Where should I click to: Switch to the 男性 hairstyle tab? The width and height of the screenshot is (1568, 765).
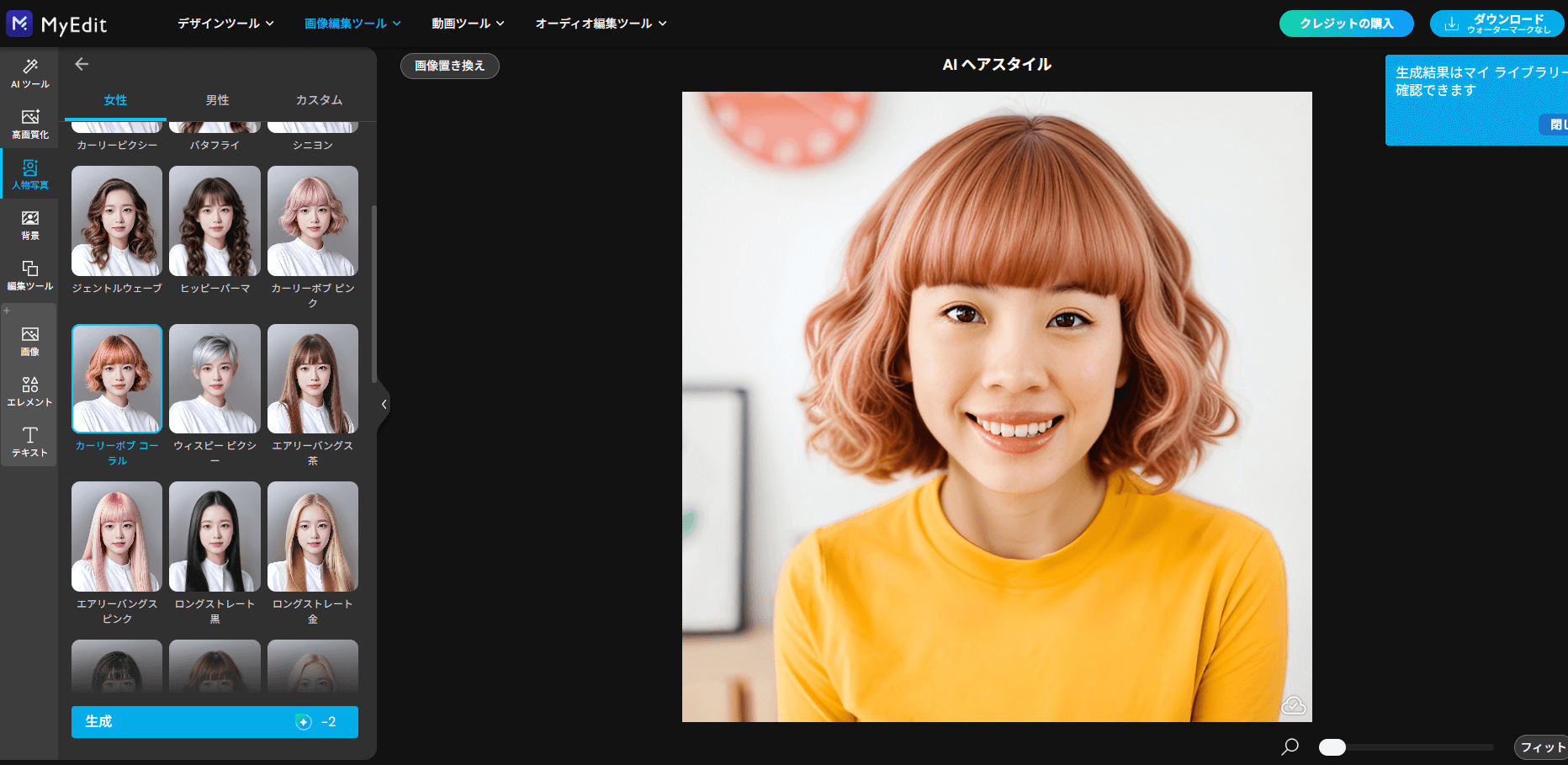217,100
